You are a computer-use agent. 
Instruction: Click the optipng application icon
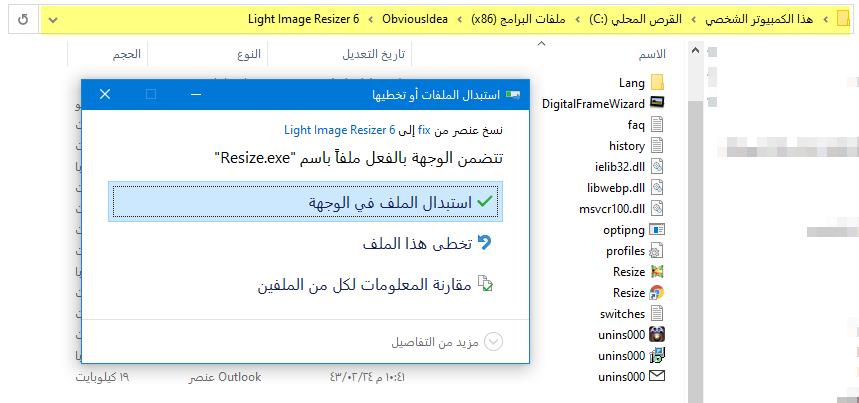coord(657,229)
